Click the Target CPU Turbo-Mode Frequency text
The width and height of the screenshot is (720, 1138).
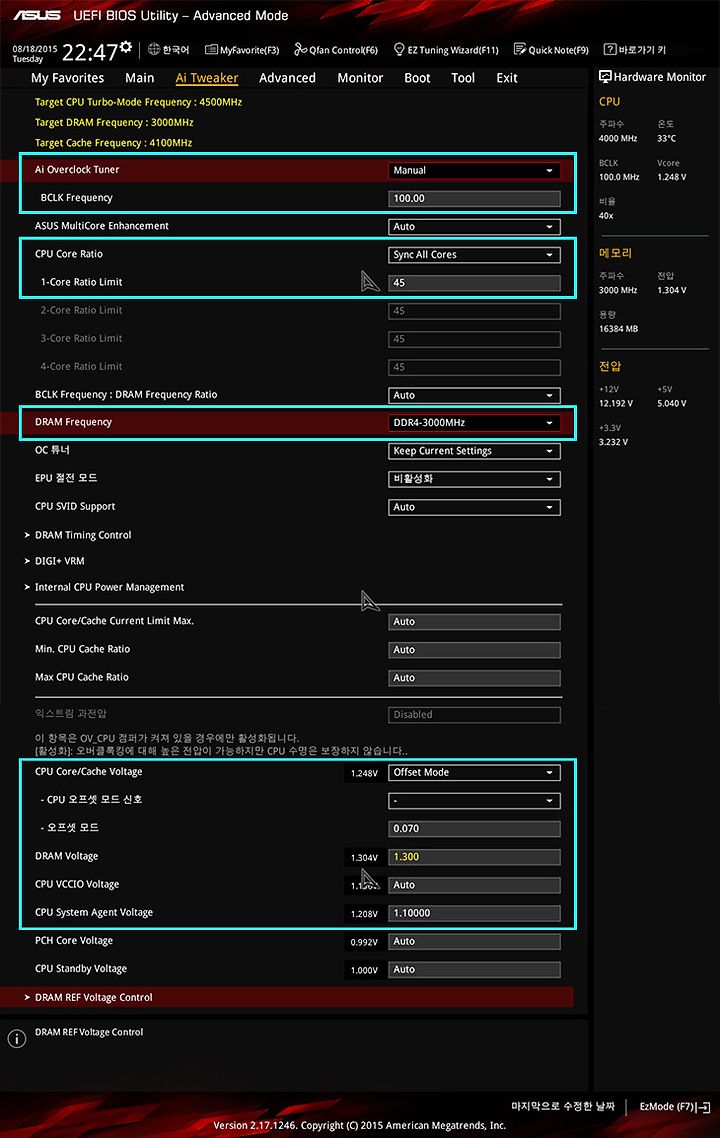139,102
